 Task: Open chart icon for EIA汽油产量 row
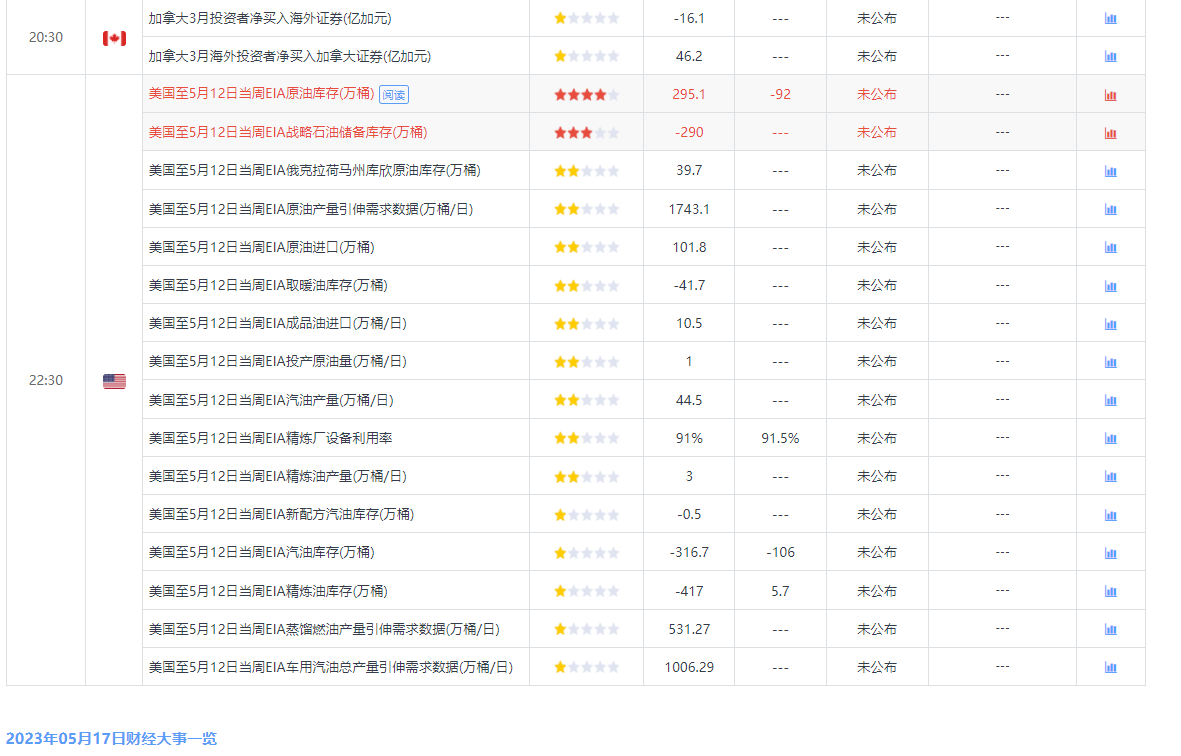pos(1110,401)
